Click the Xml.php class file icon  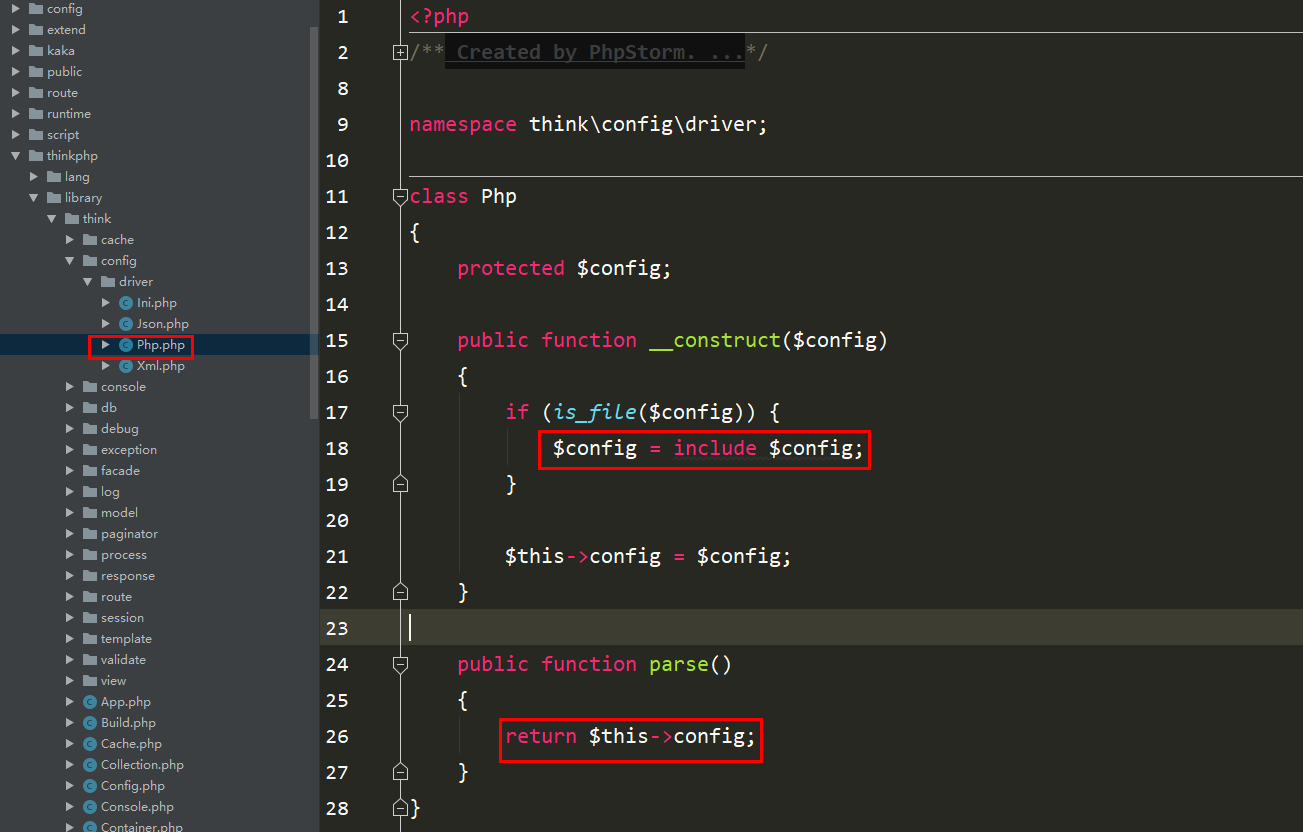tap(126, 366)
